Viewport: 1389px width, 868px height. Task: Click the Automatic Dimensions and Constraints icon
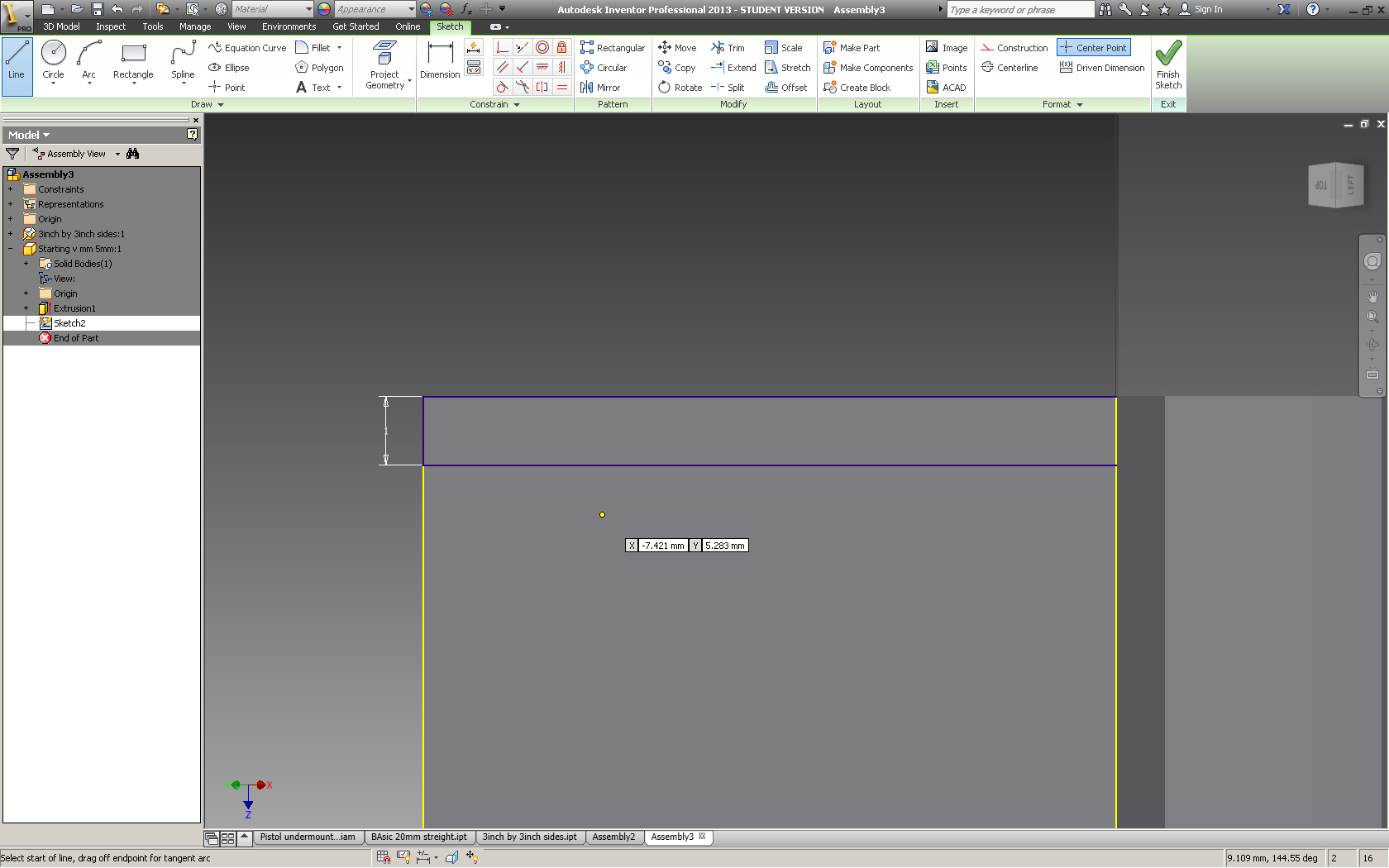pyautogui.click(x=474, y=48)
